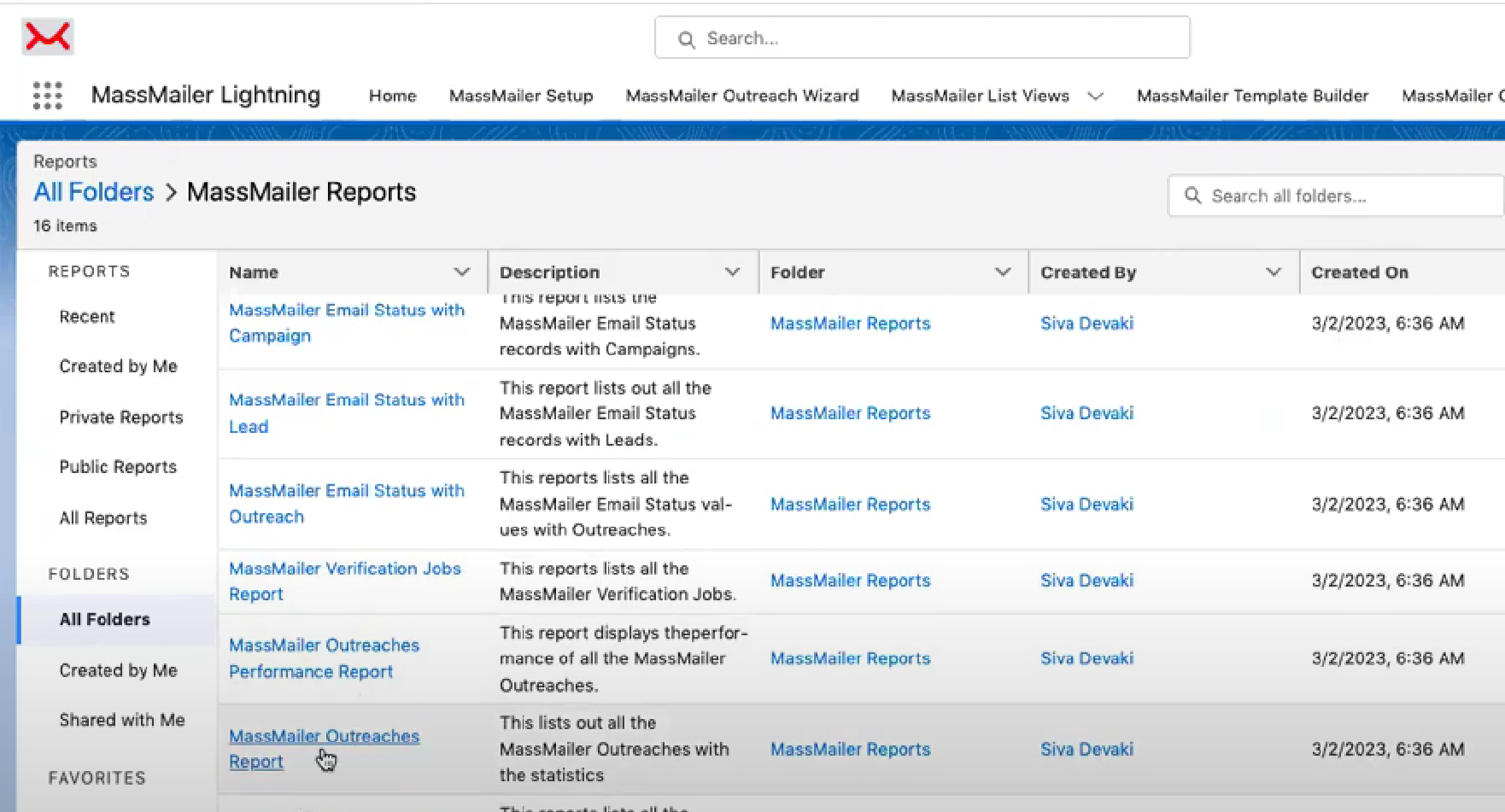Open MassMailer Reports folder in Outreaches Report row
The height and width of the screenshot is (812, 1505).
coord(850,750)
